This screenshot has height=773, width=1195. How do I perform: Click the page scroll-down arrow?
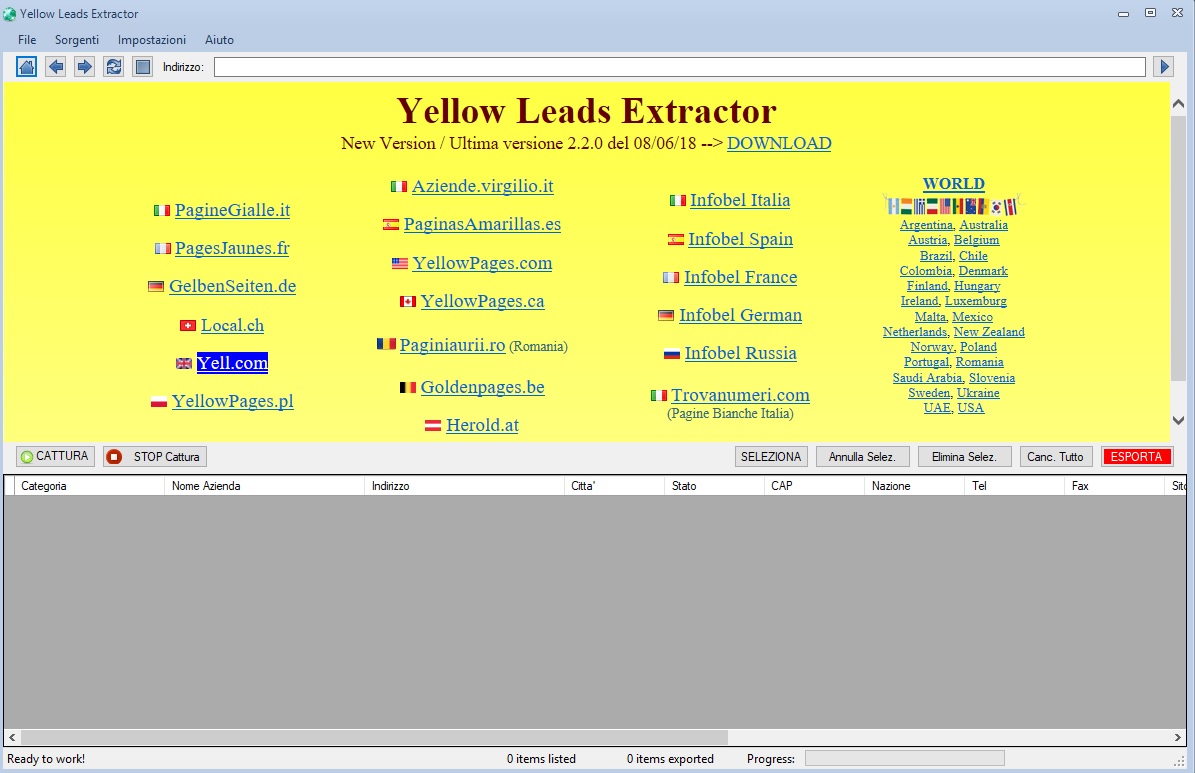[1178, 420]
